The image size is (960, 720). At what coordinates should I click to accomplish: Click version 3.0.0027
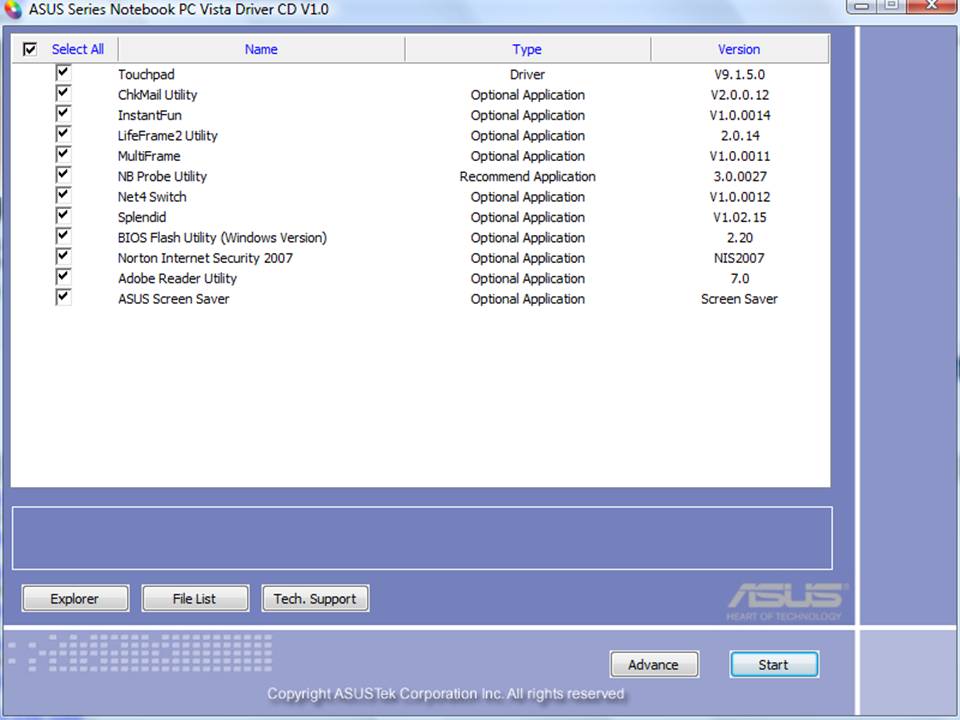(x=740, y=176)
